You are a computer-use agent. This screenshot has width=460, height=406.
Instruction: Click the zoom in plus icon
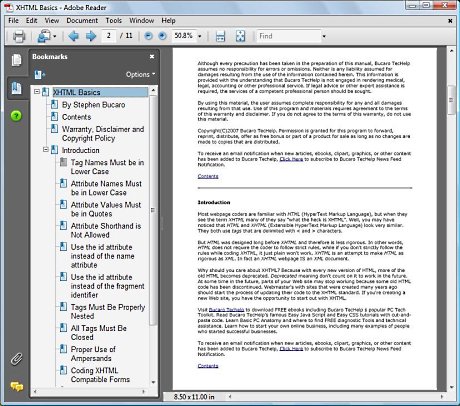[x=162, y=36]
